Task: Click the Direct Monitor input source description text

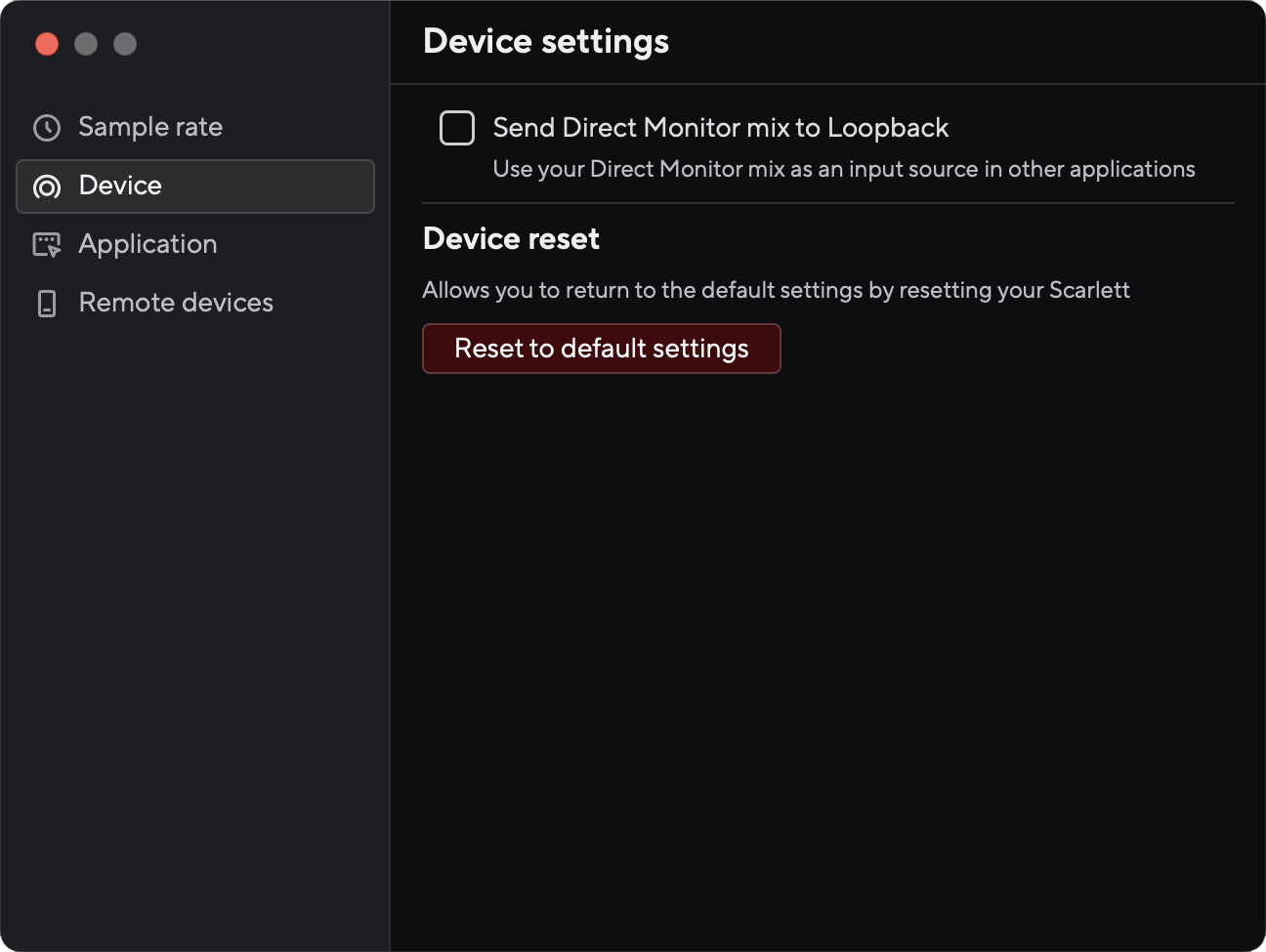Action: coord(843,169)
